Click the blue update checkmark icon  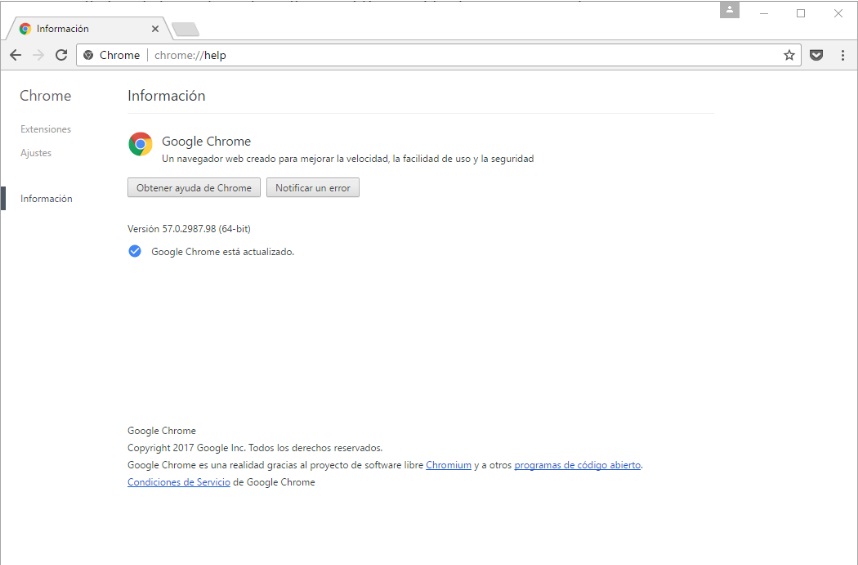135,251
